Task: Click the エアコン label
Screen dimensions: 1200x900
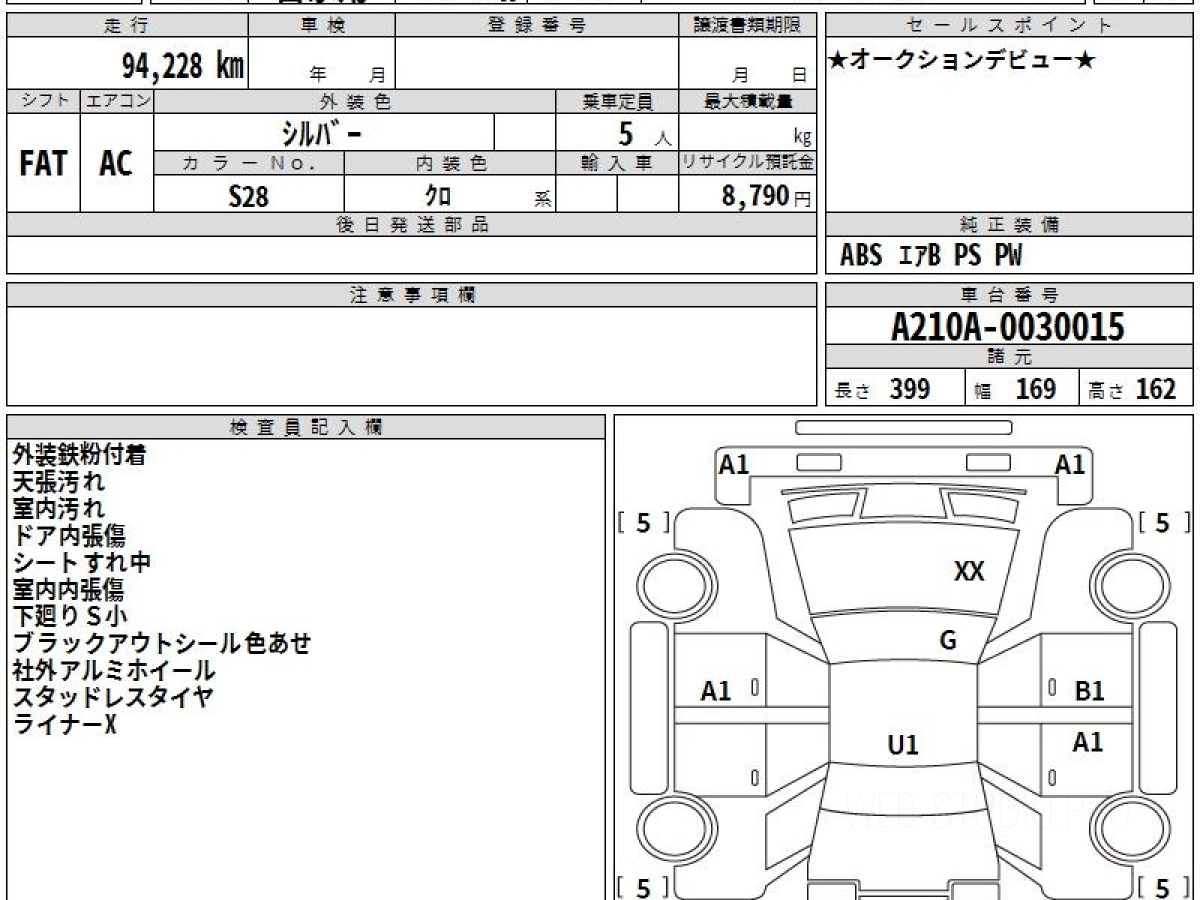Action: pos(117,101)
